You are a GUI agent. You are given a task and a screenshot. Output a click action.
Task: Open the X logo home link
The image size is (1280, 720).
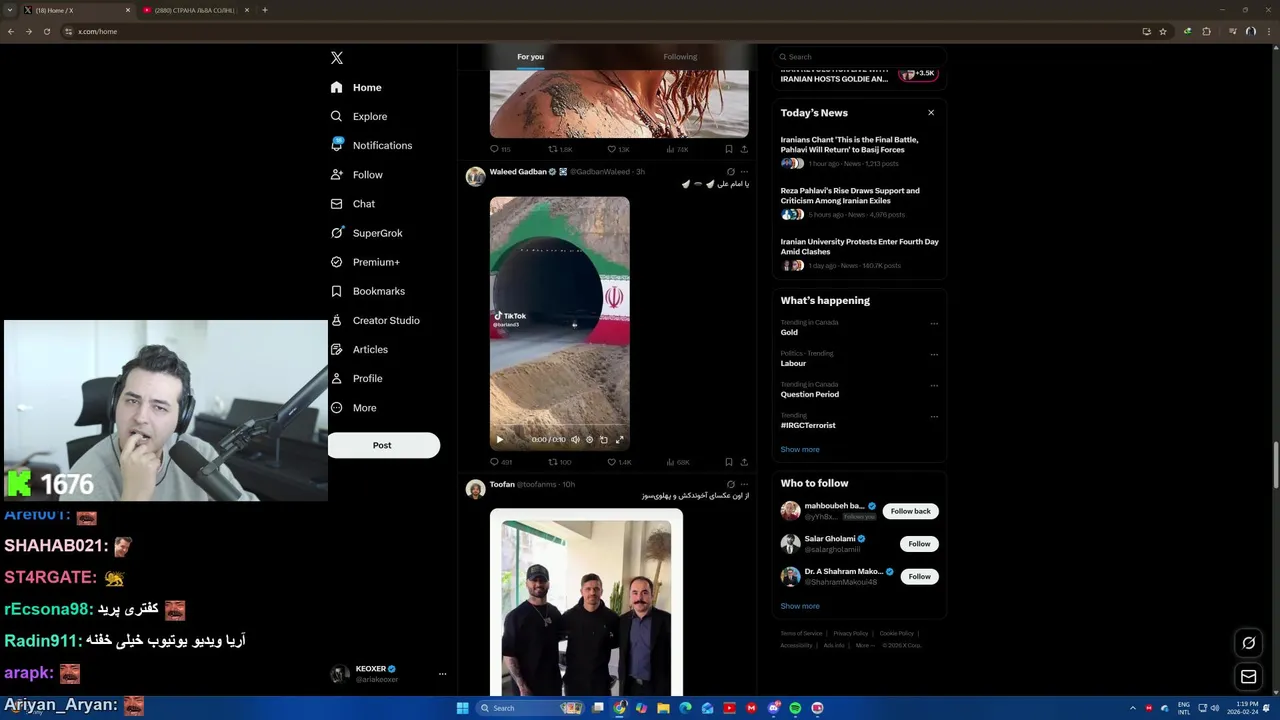pos(337,58)
